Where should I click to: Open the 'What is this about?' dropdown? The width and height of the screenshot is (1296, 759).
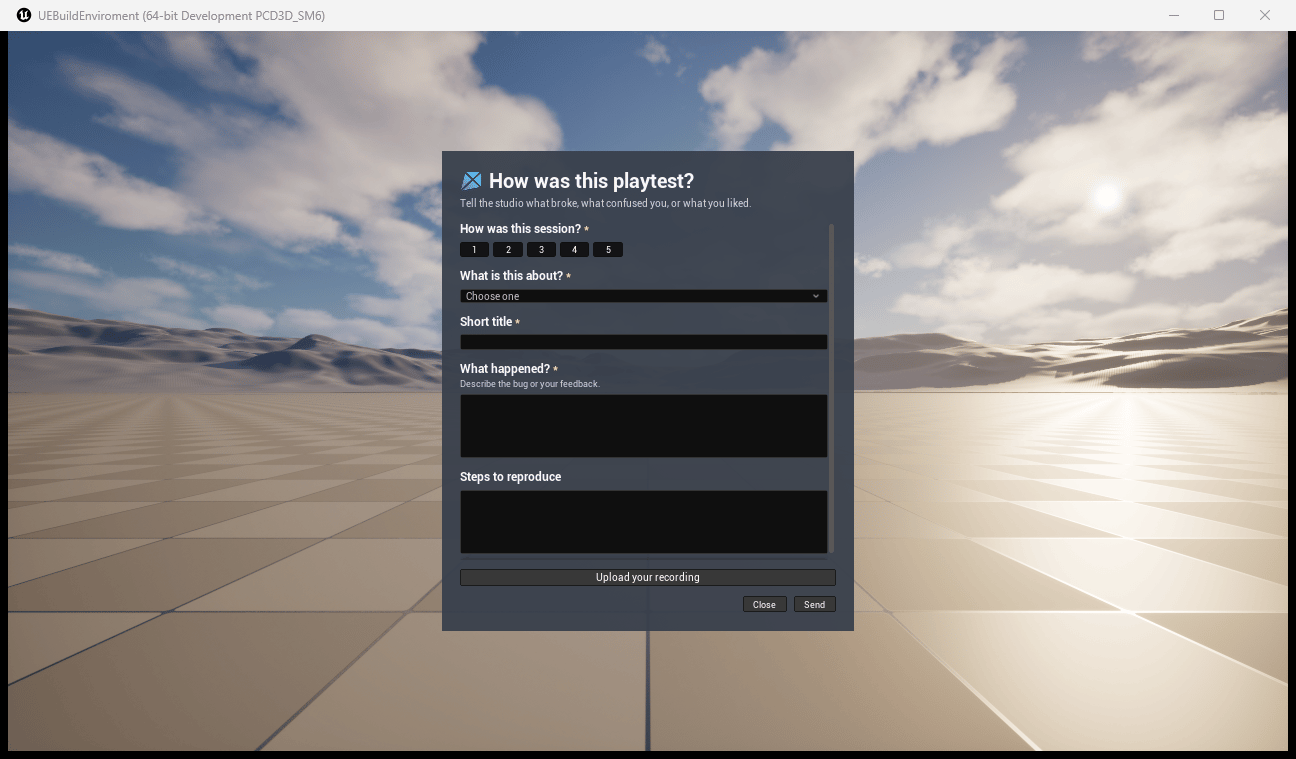643,296
